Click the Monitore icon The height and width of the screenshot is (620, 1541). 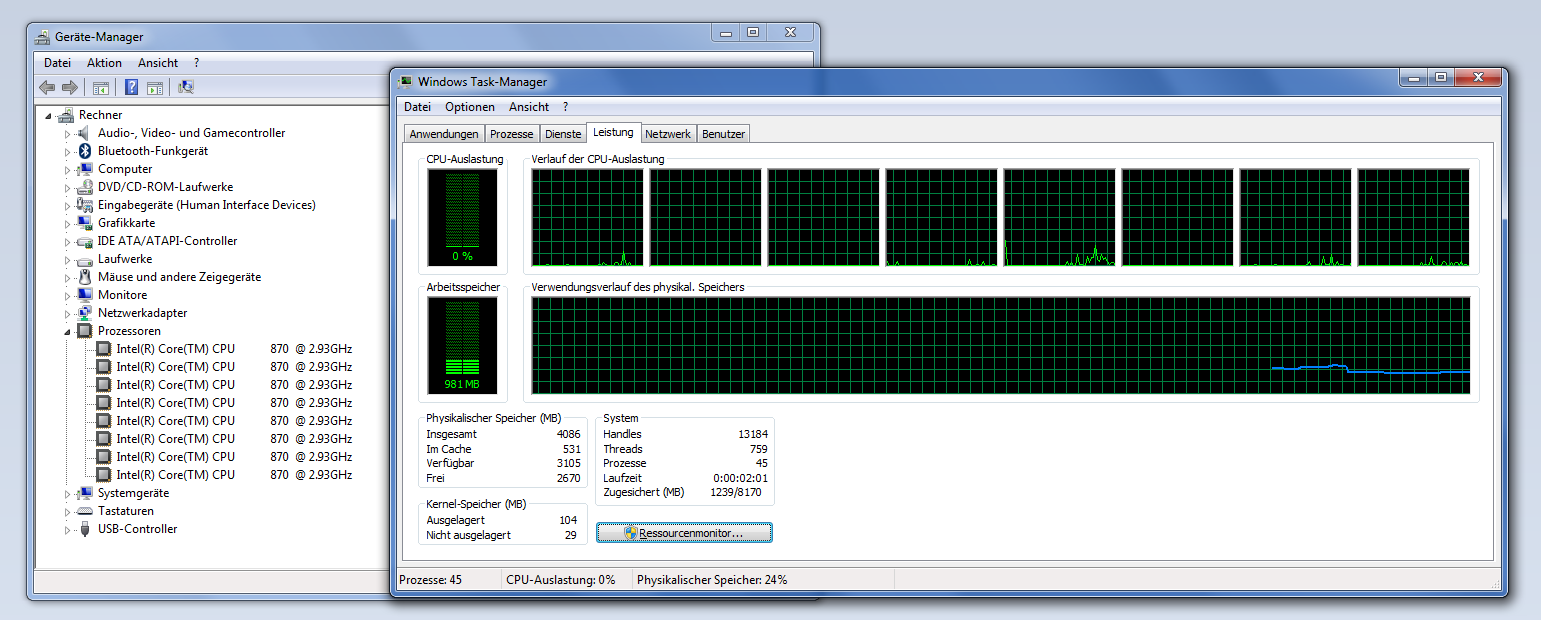pyautogui.click(x=85, y=295)
